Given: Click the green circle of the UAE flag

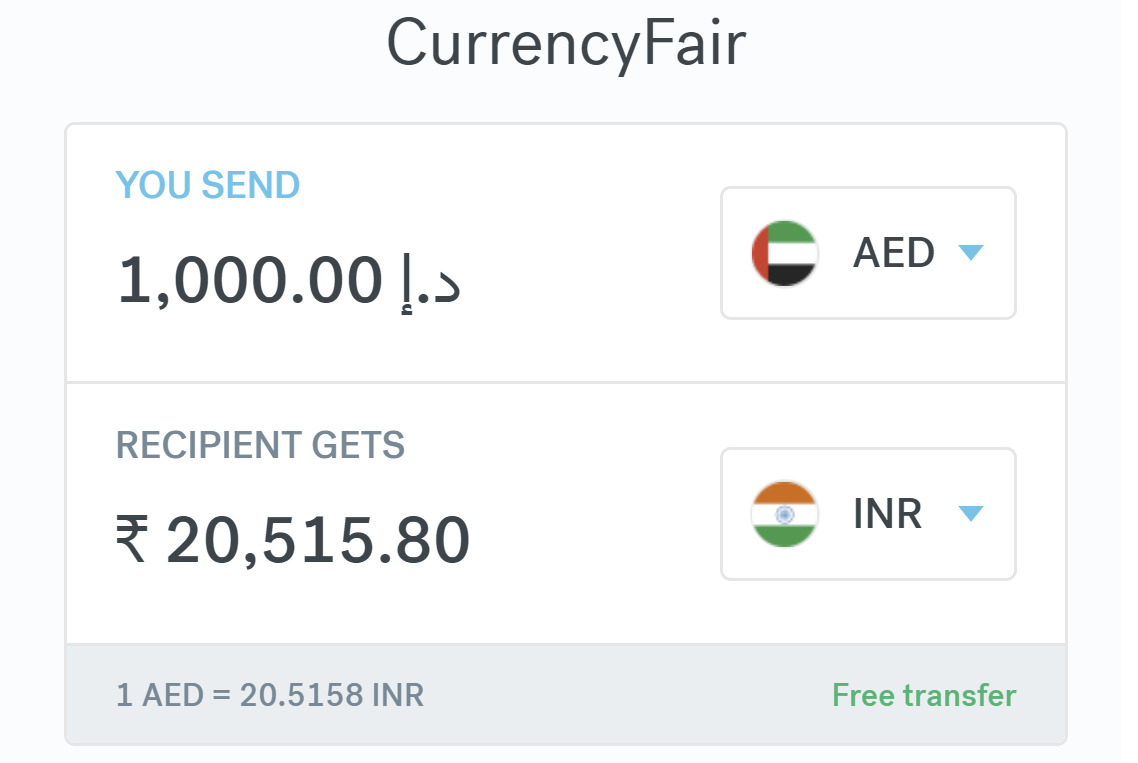Looking at the screenshot, I should (792, 234).
